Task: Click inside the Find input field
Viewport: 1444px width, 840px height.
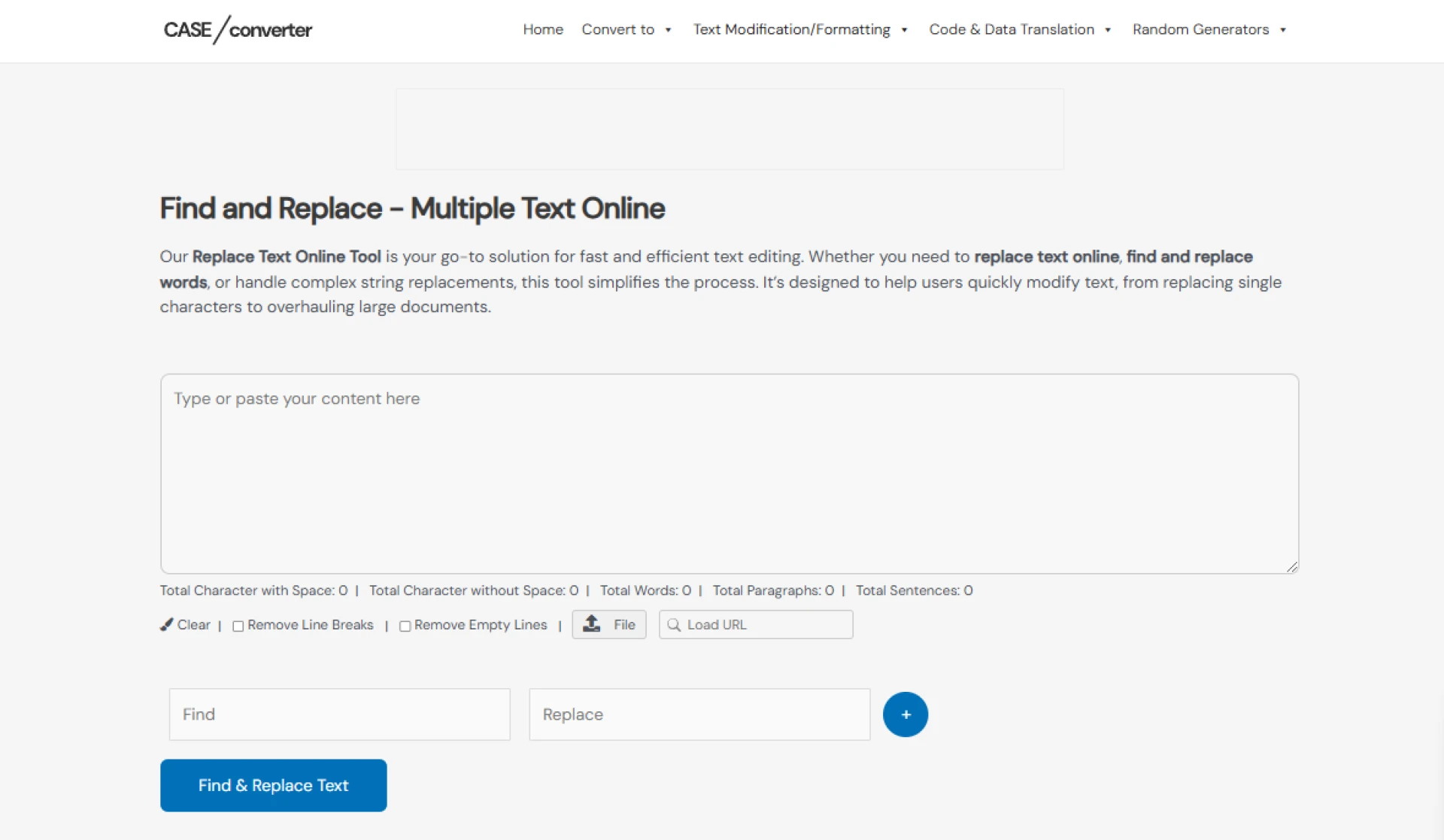Action: (x=338, y=714)
